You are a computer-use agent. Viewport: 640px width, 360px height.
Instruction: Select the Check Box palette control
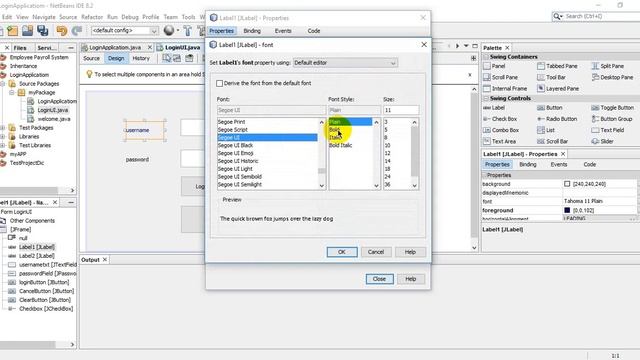500,119
